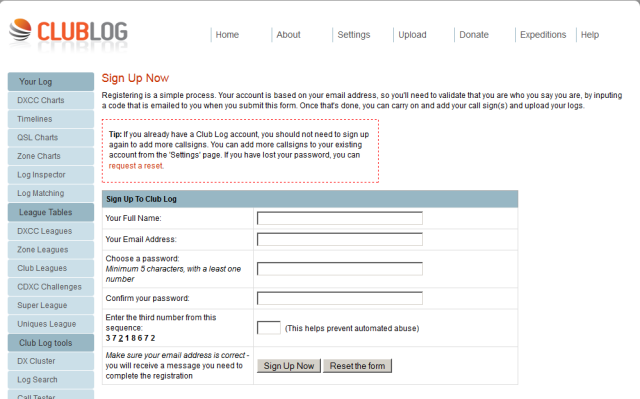Click the 'Sign Up Now' page heading
The image size is (640, 399).
pos(135,78)
